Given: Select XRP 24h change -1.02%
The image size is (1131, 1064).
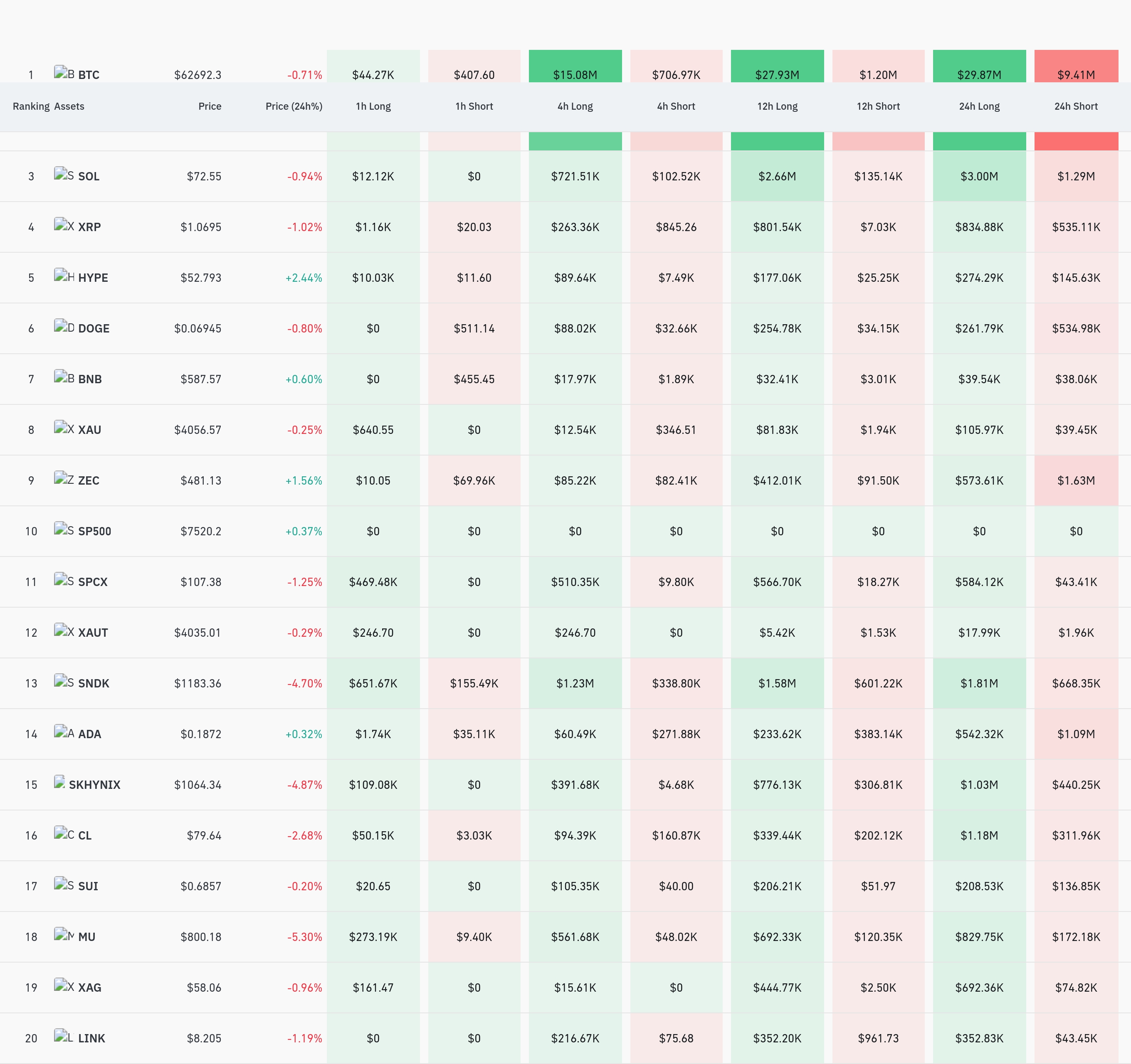Looking at the screenshot, I should (x=304, y=227).
